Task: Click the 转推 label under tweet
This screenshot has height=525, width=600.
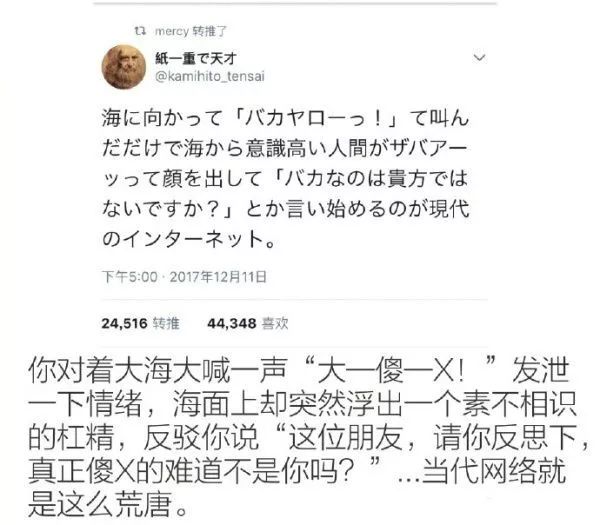Action: pyautogui.click(x=166, y=324)
